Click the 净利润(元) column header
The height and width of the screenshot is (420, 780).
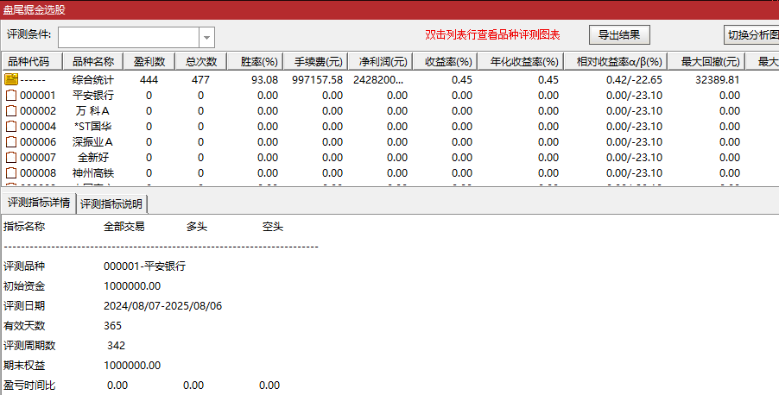pos(379,62)
